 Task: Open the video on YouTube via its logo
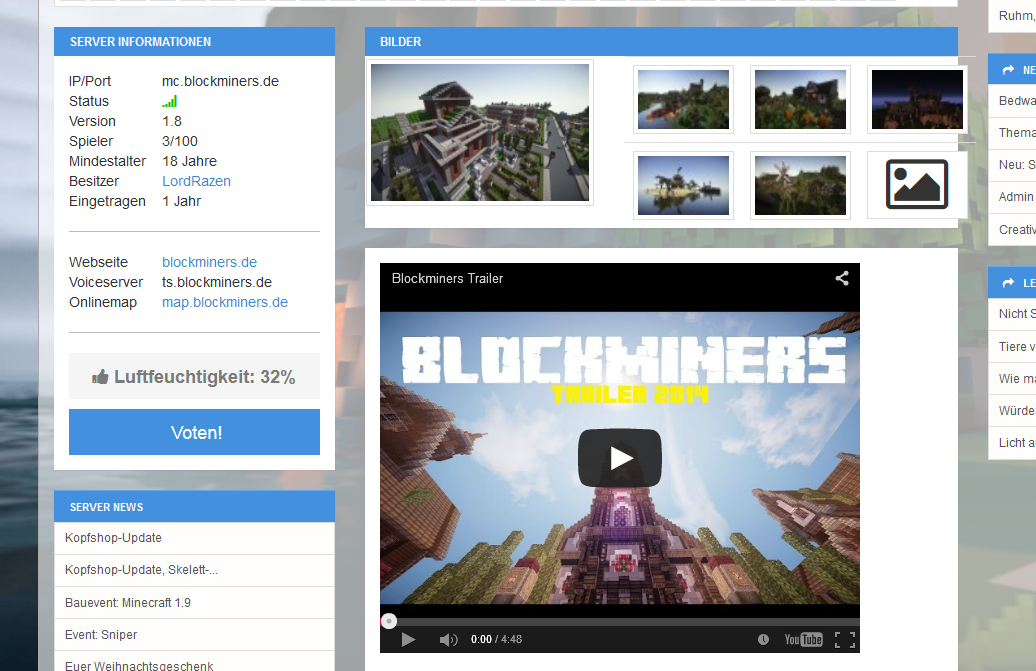pyautogui.click(x=803, y=640)
